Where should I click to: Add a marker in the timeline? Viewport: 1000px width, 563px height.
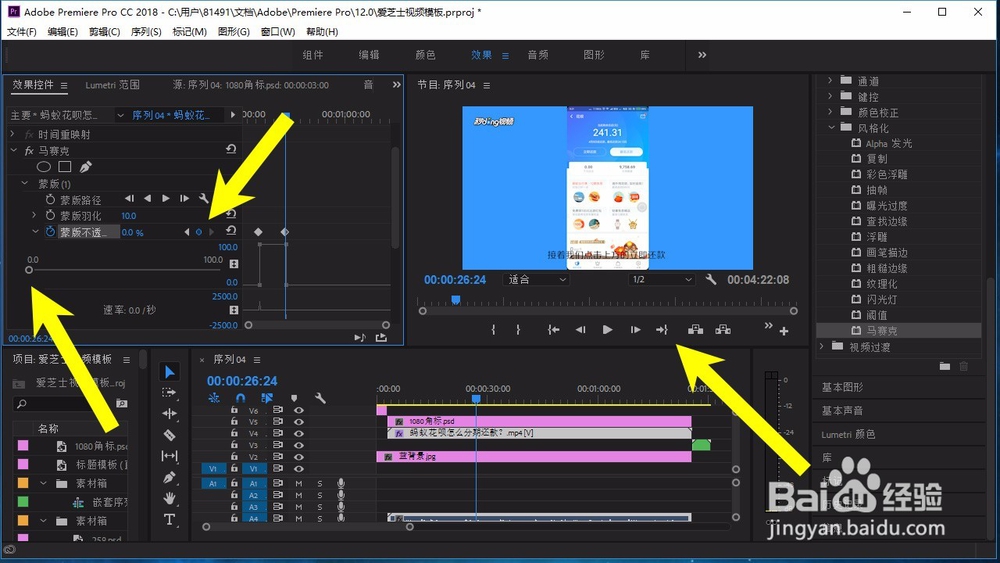pyautogui.click(x=294, y=398)
